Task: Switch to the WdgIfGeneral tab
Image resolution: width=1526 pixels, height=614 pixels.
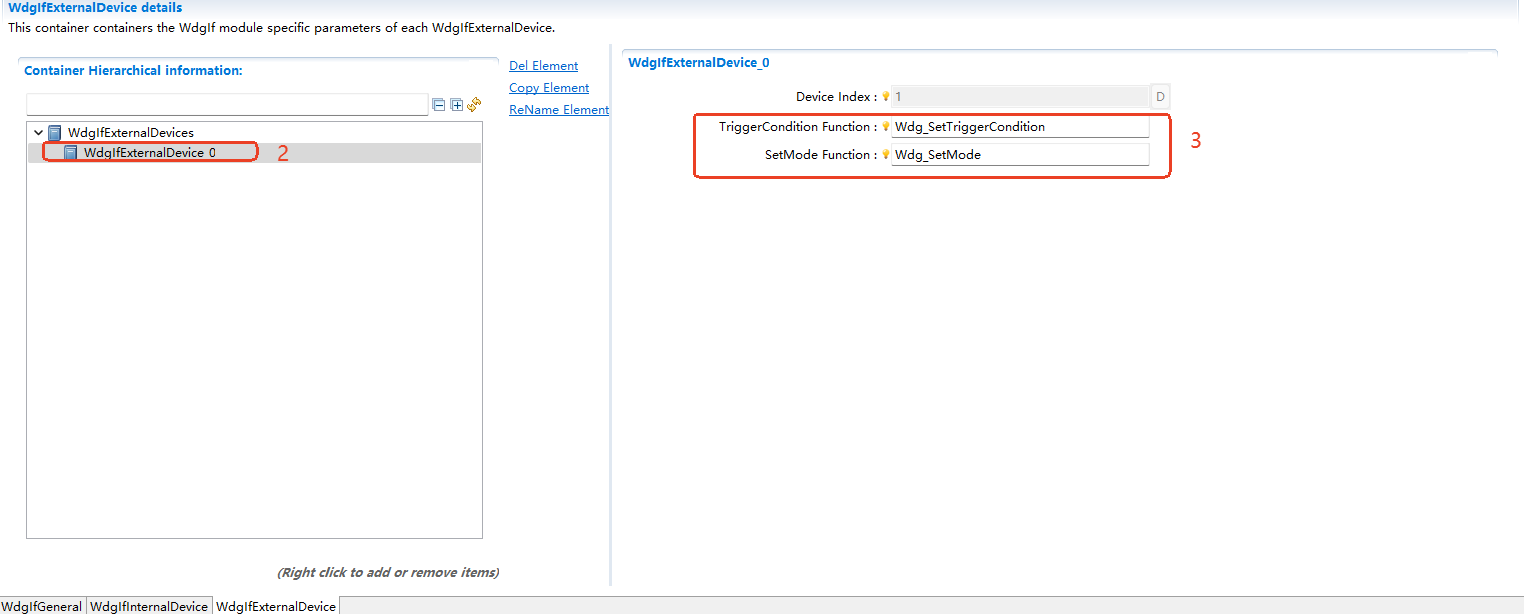Action: point(42,606)
